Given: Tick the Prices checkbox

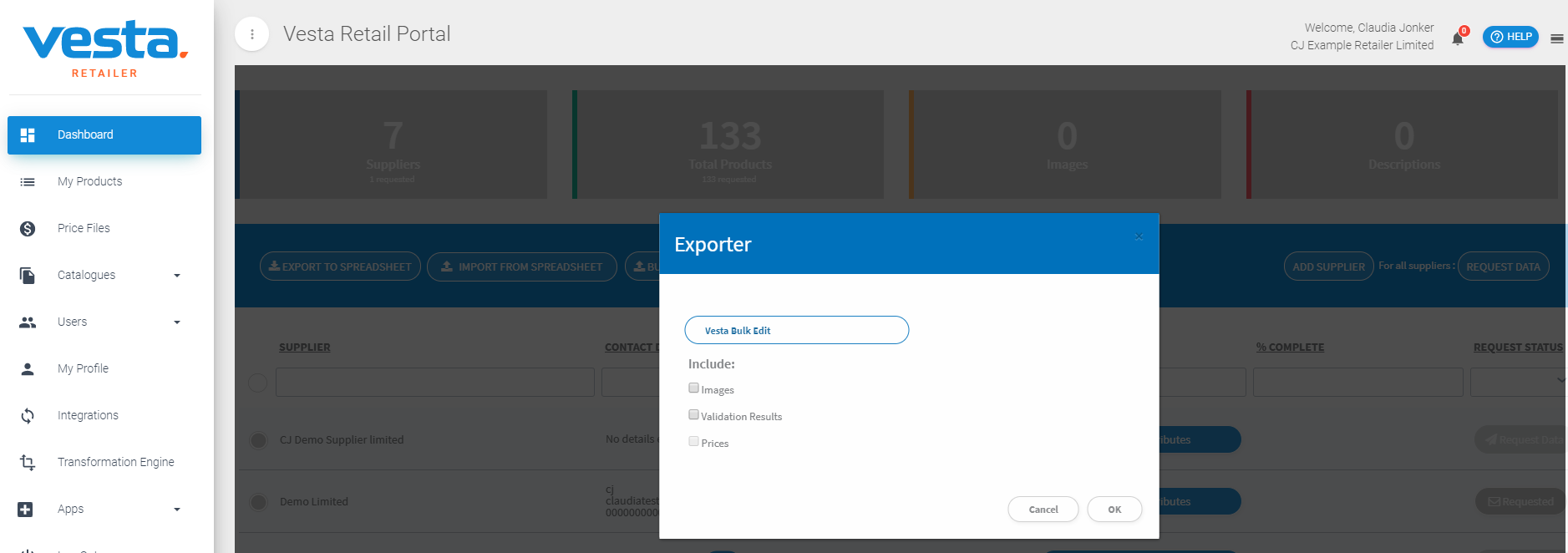Looking at the screenshot, I should [693, 441].
